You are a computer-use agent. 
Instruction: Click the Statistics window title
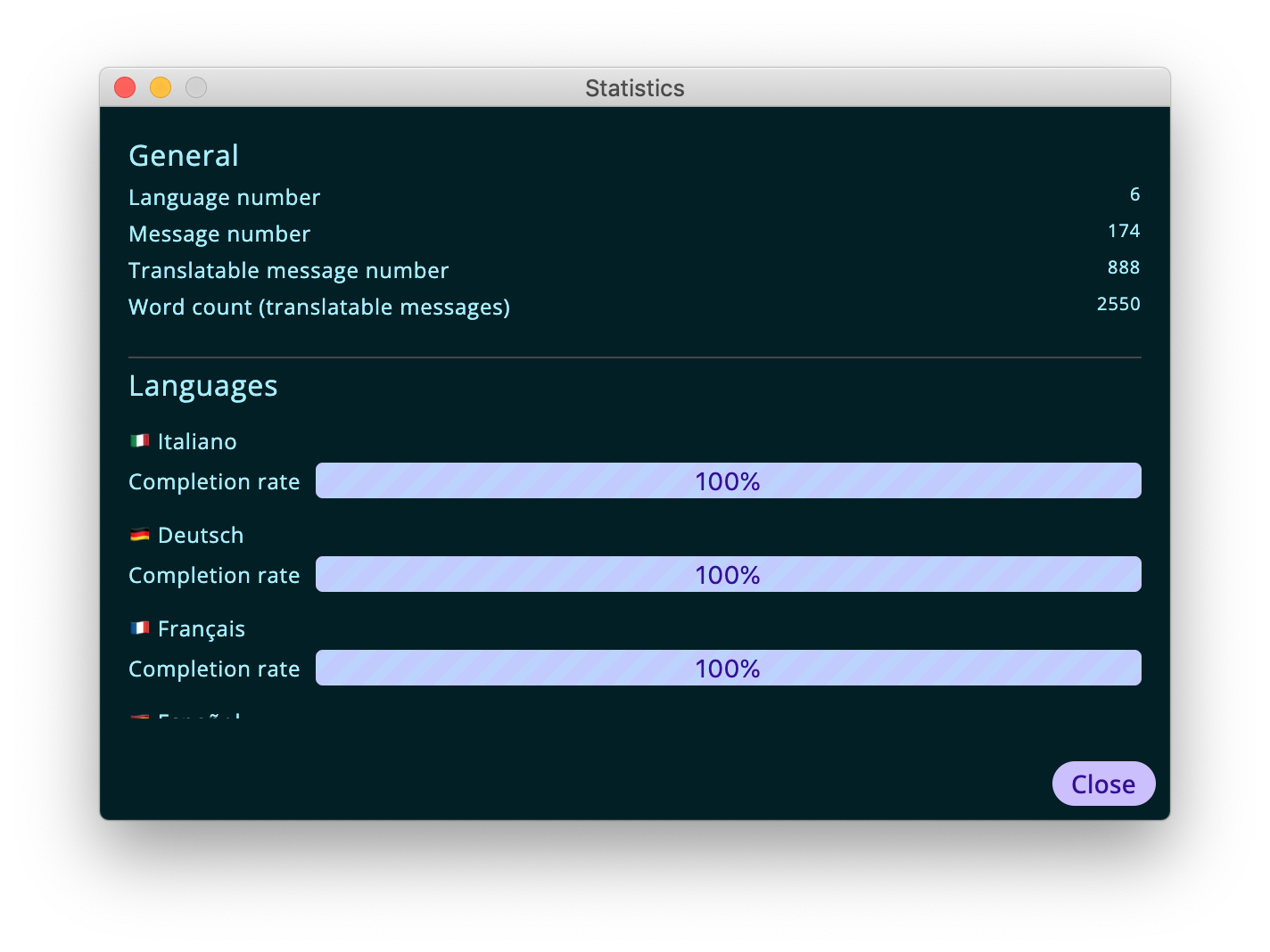pos(635,88)
